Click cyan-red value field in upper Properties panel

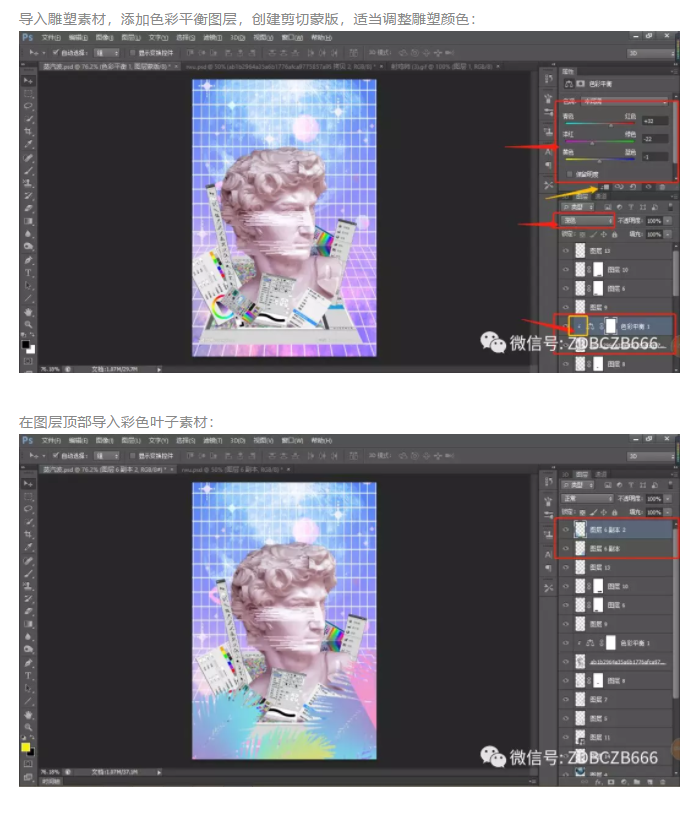pos(654,121)
